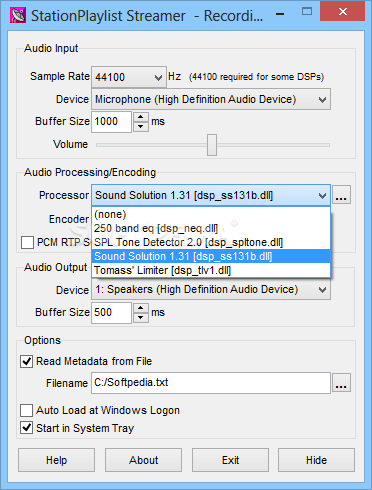Toggle Read Metadata from File checkbox
The width and height of the screenshot is (372, 490).
point(27,361)
